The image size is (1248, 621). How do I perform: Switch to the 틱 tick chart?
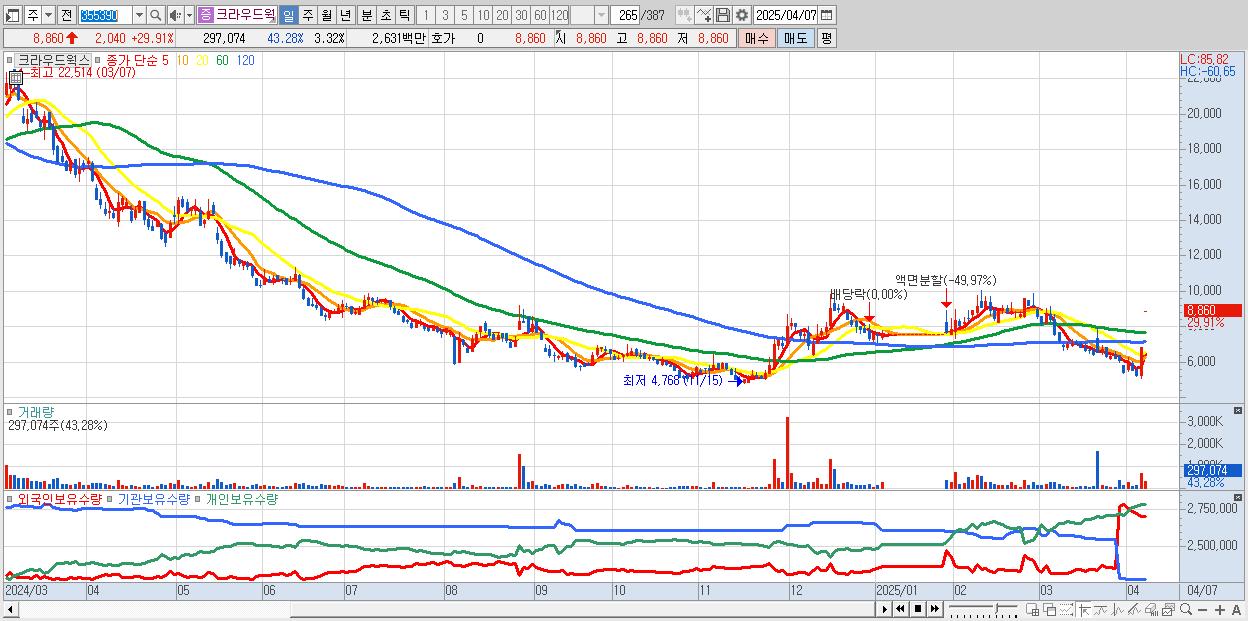point(404,15)
